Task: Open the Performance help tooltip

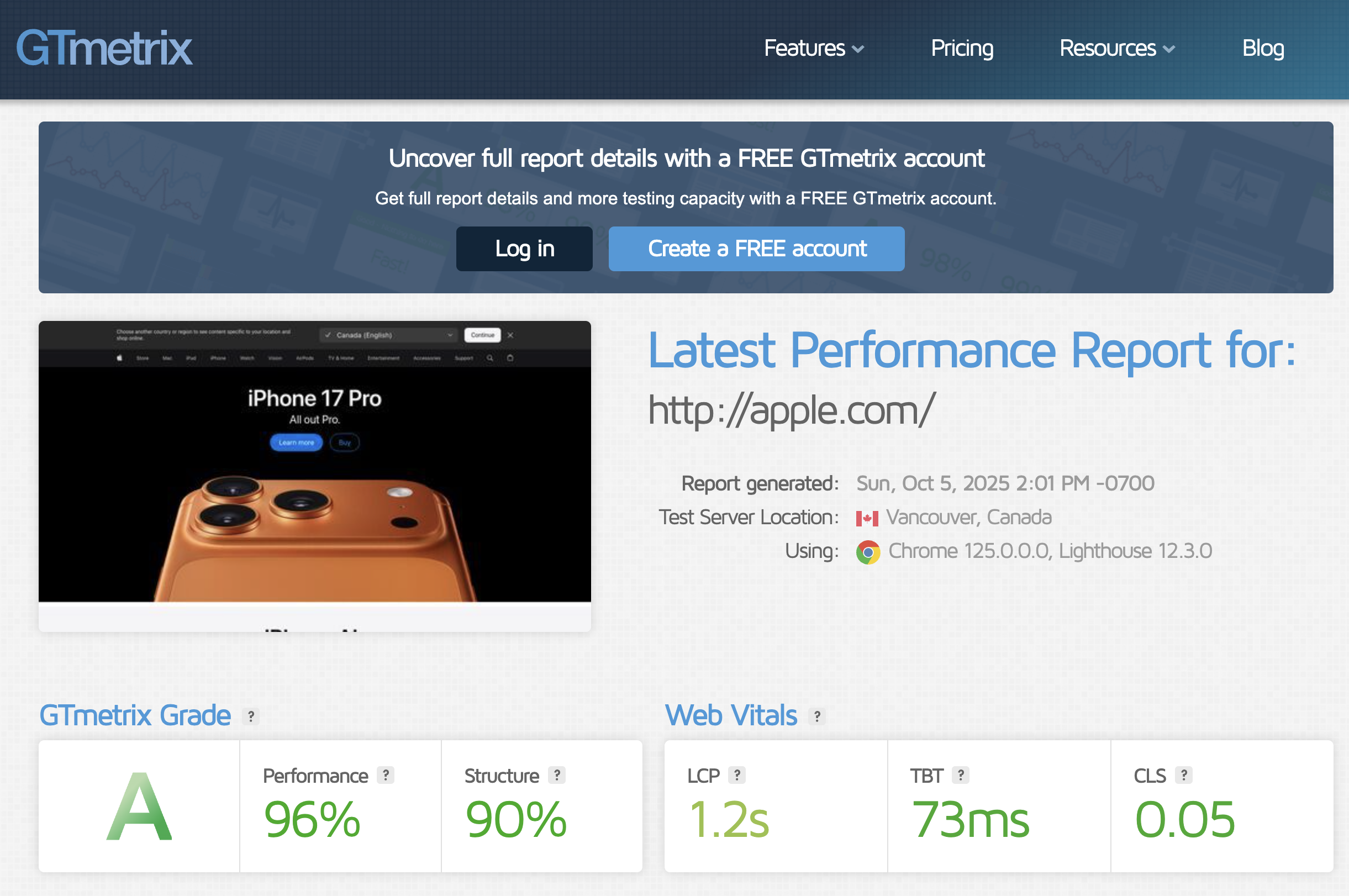Action: pyautogui.click(x=385, y=776)
